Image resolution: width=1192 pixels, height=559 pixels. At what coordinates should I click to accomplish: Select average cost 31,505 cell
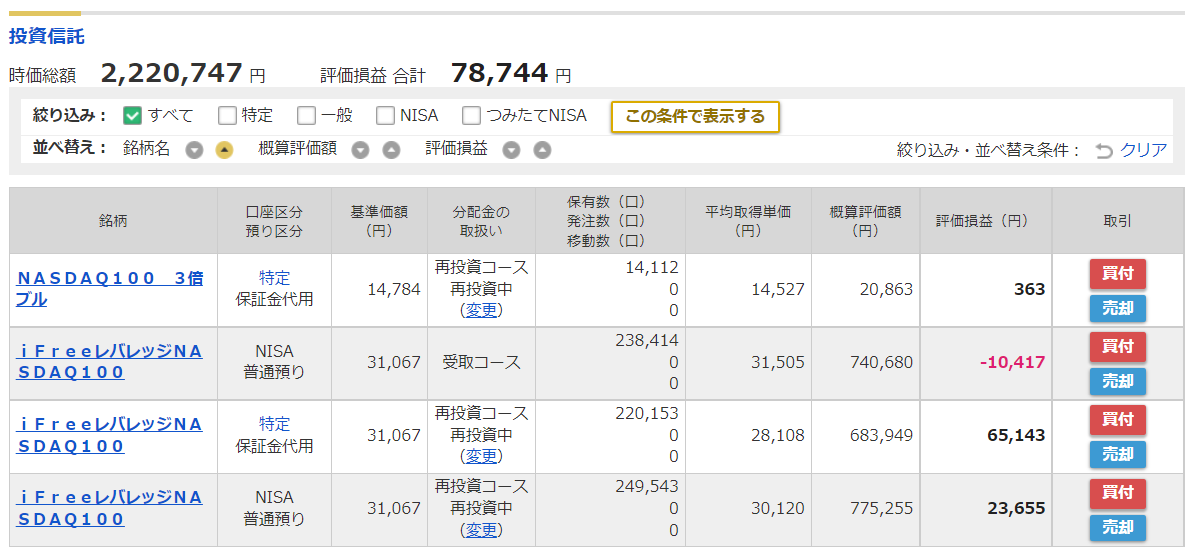[x=778, y=363]
